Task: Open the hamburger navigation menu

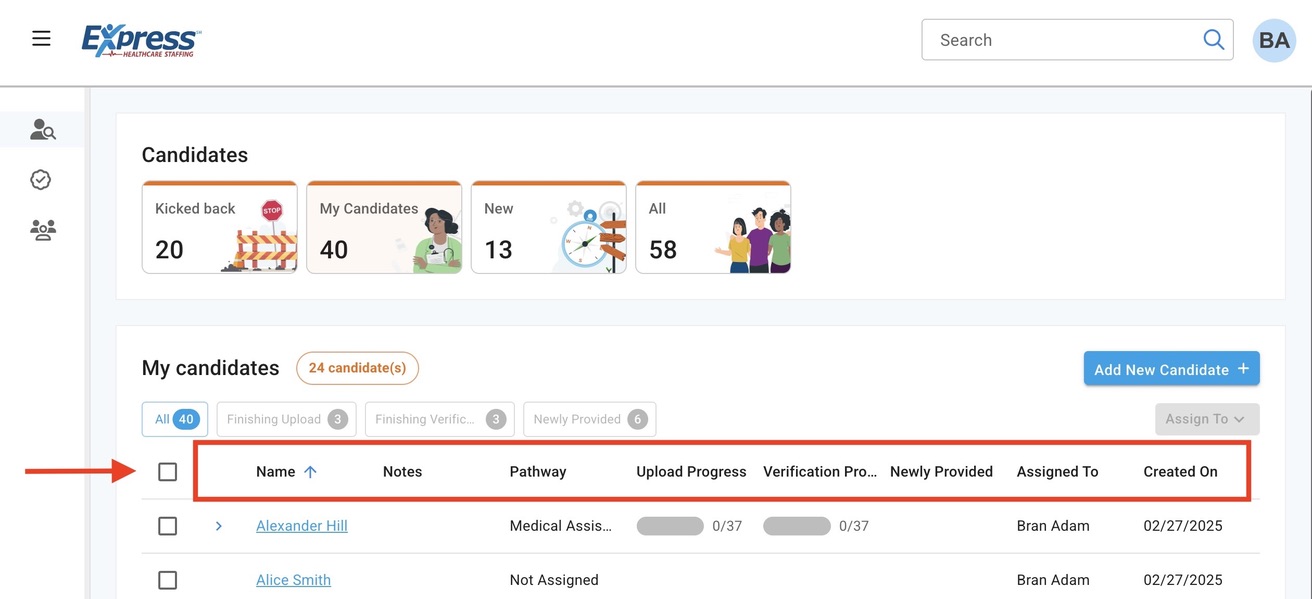Action: (x=41, y=39)
